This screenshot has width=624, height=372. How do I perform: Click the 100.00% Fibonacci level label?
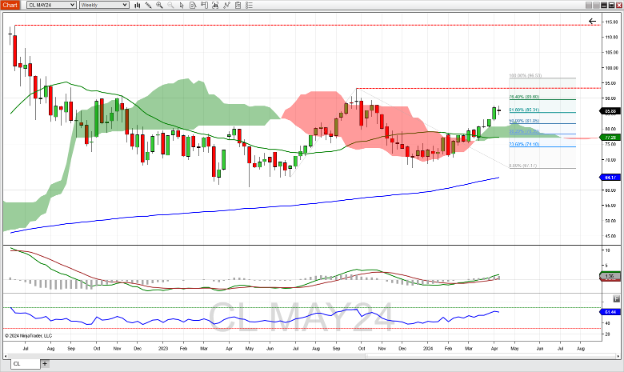coord(525,76)
